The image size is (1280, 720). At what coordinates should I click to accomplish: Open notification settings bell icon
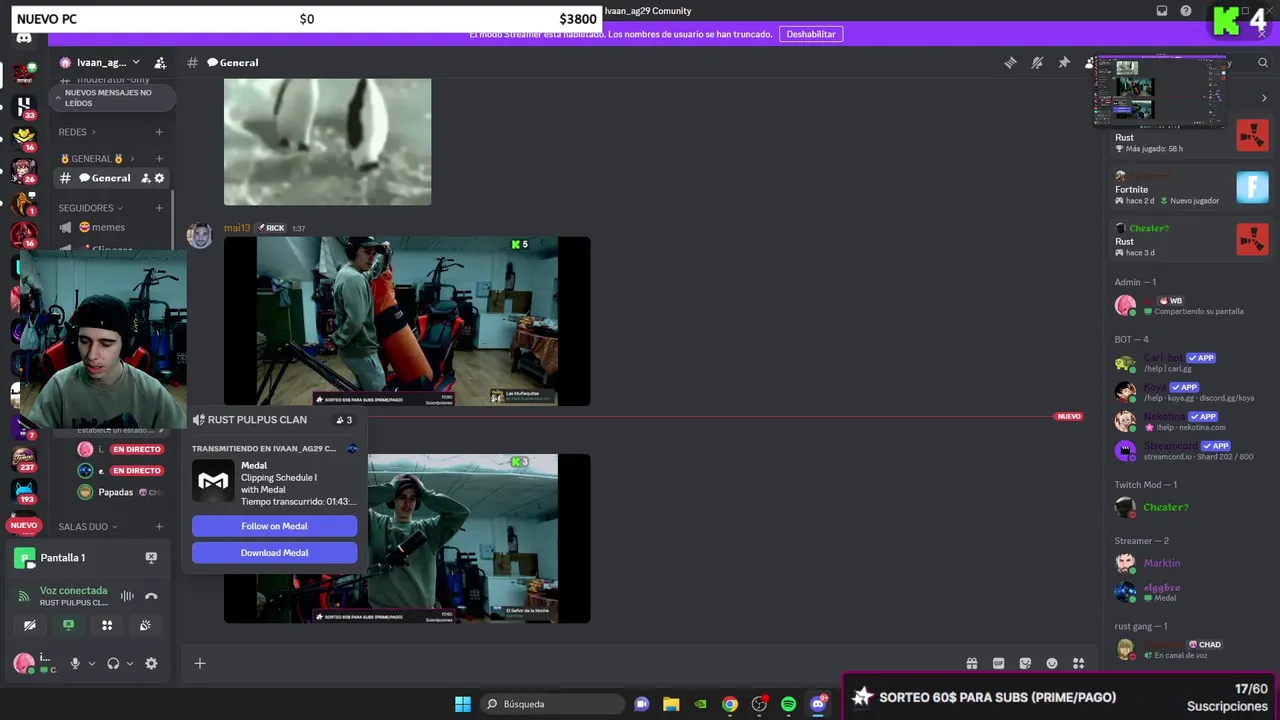[x=1037, y=62]
